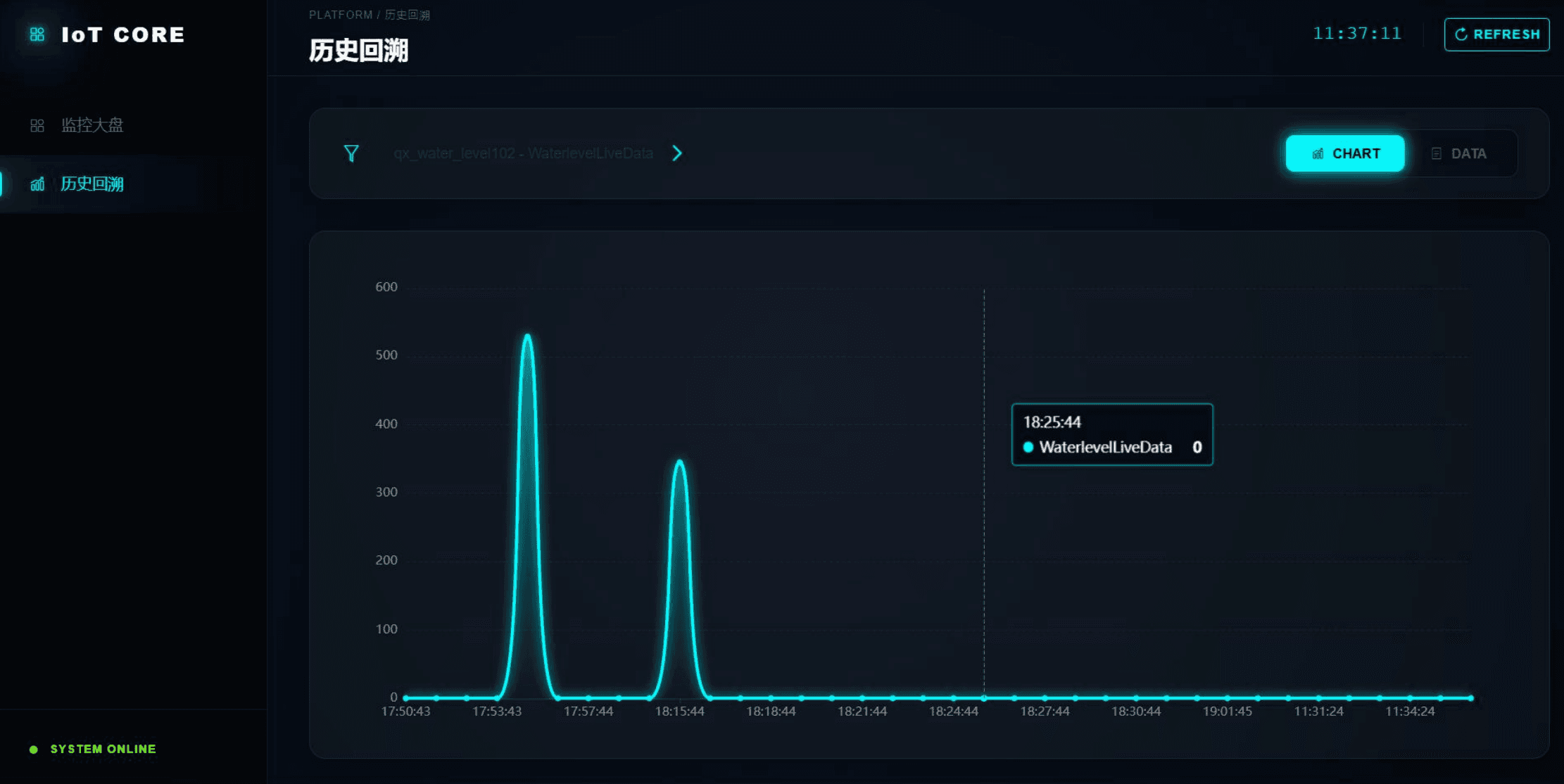Click the 监控大盘 grid icon
This screenshot has height=784, width=1564.
tap(37, 125)
